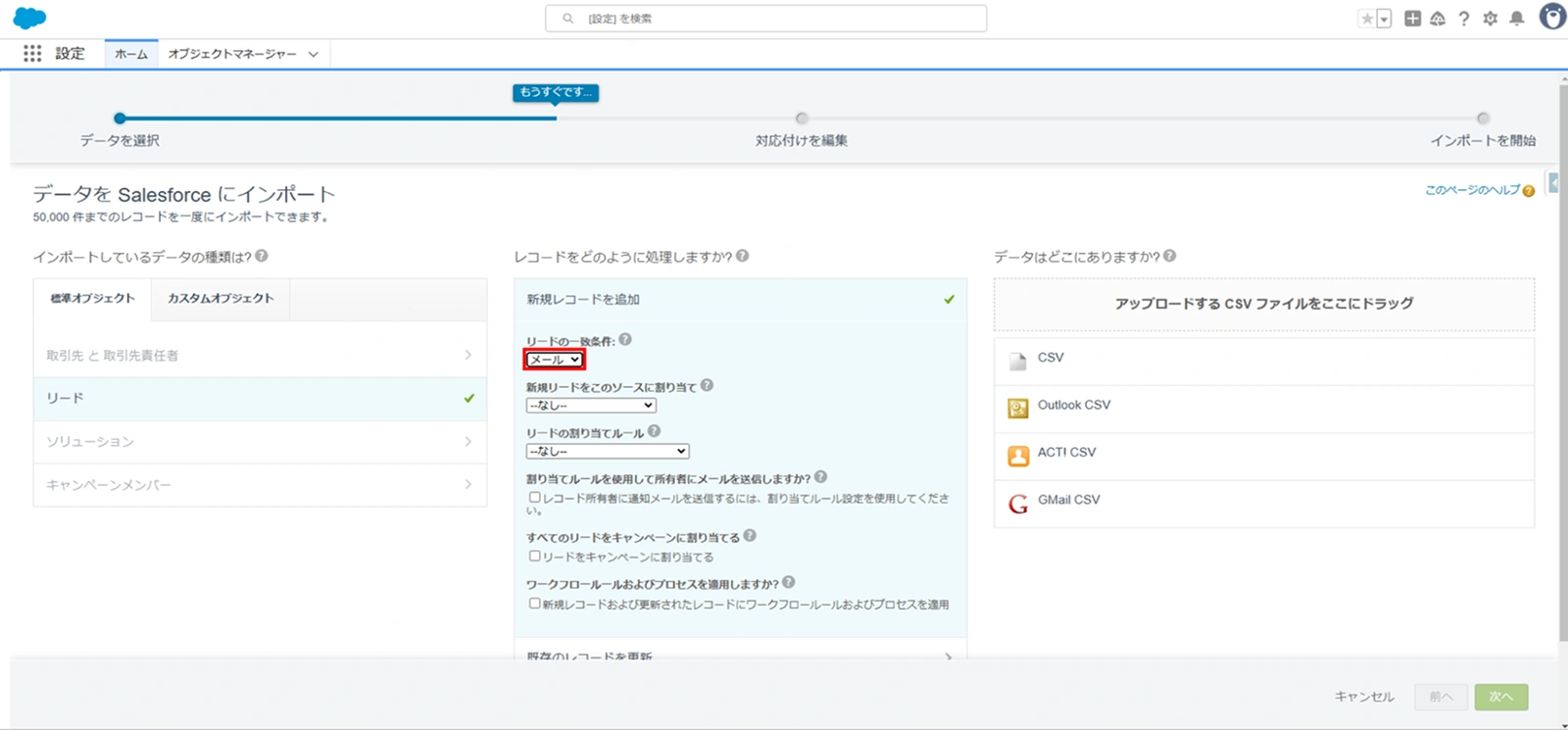Click the データを選択 progress step marker
Image resolution: width=1568 pixels, height=730 pixels.
[x=120, y=119]
